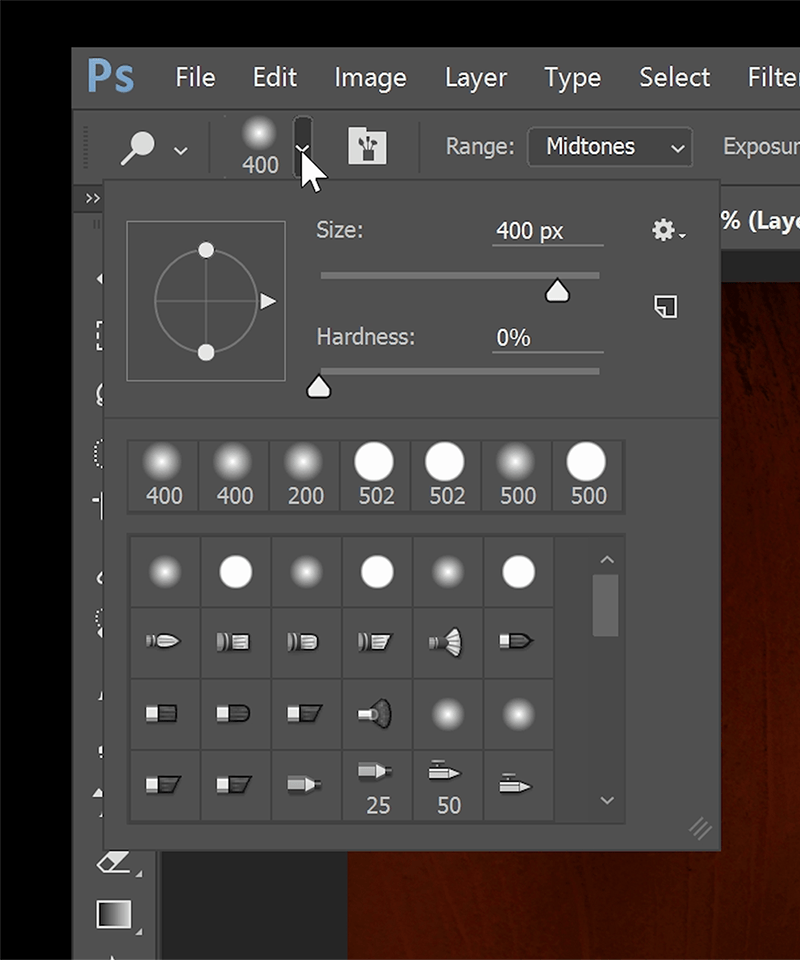Expand the tool preset picker arrow
Viewport: 800px width, 960px height.
tap(181, 150)
